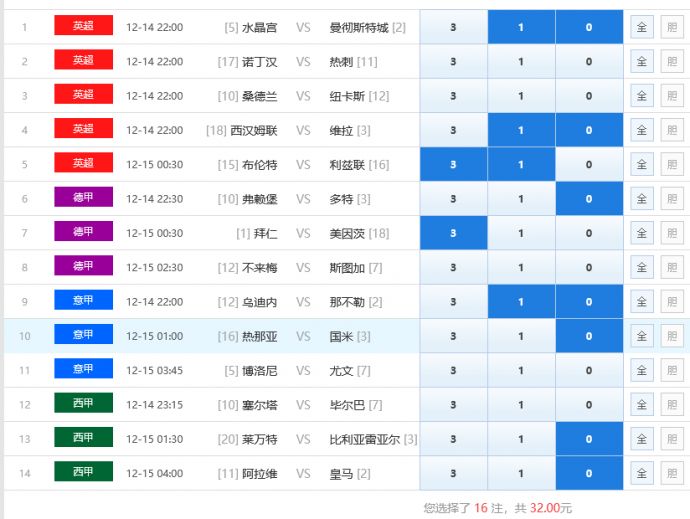Click the 德甲 league tag in row 6
Viewport: 690px width, 519px height.
[x=83, y=198]
